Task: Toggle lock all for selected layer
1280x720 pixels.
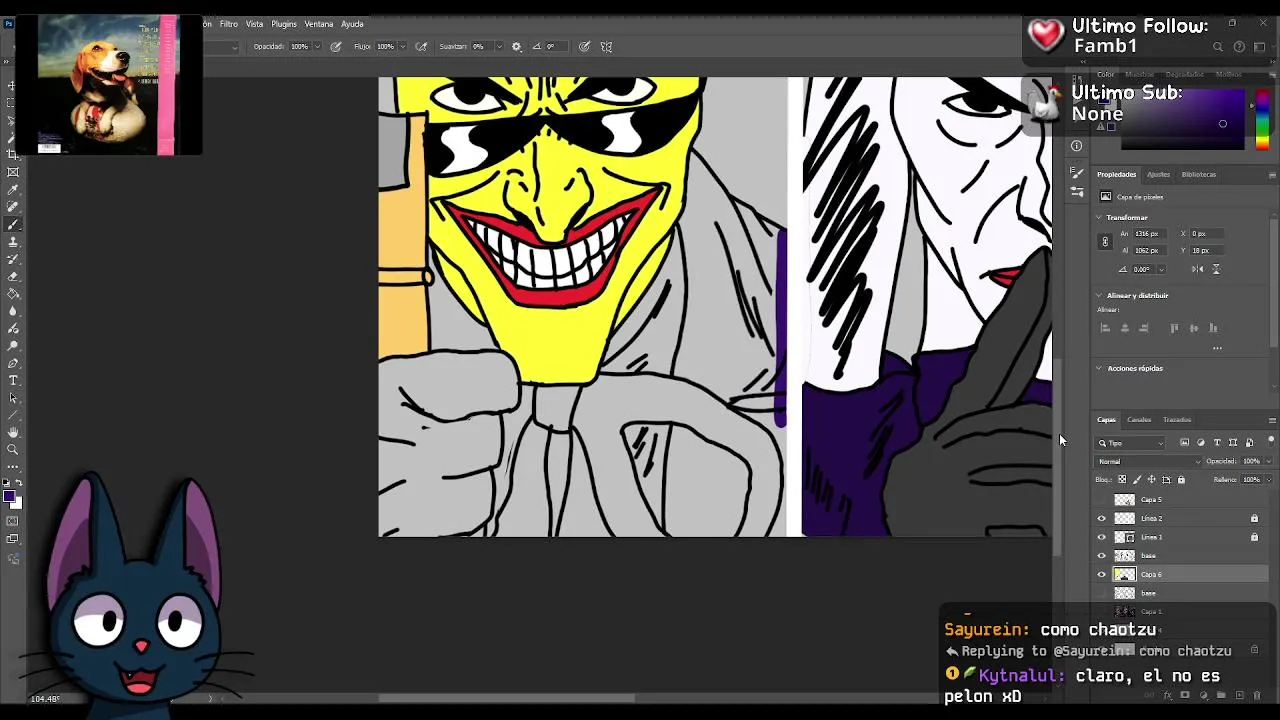Action: (1181, 480)
